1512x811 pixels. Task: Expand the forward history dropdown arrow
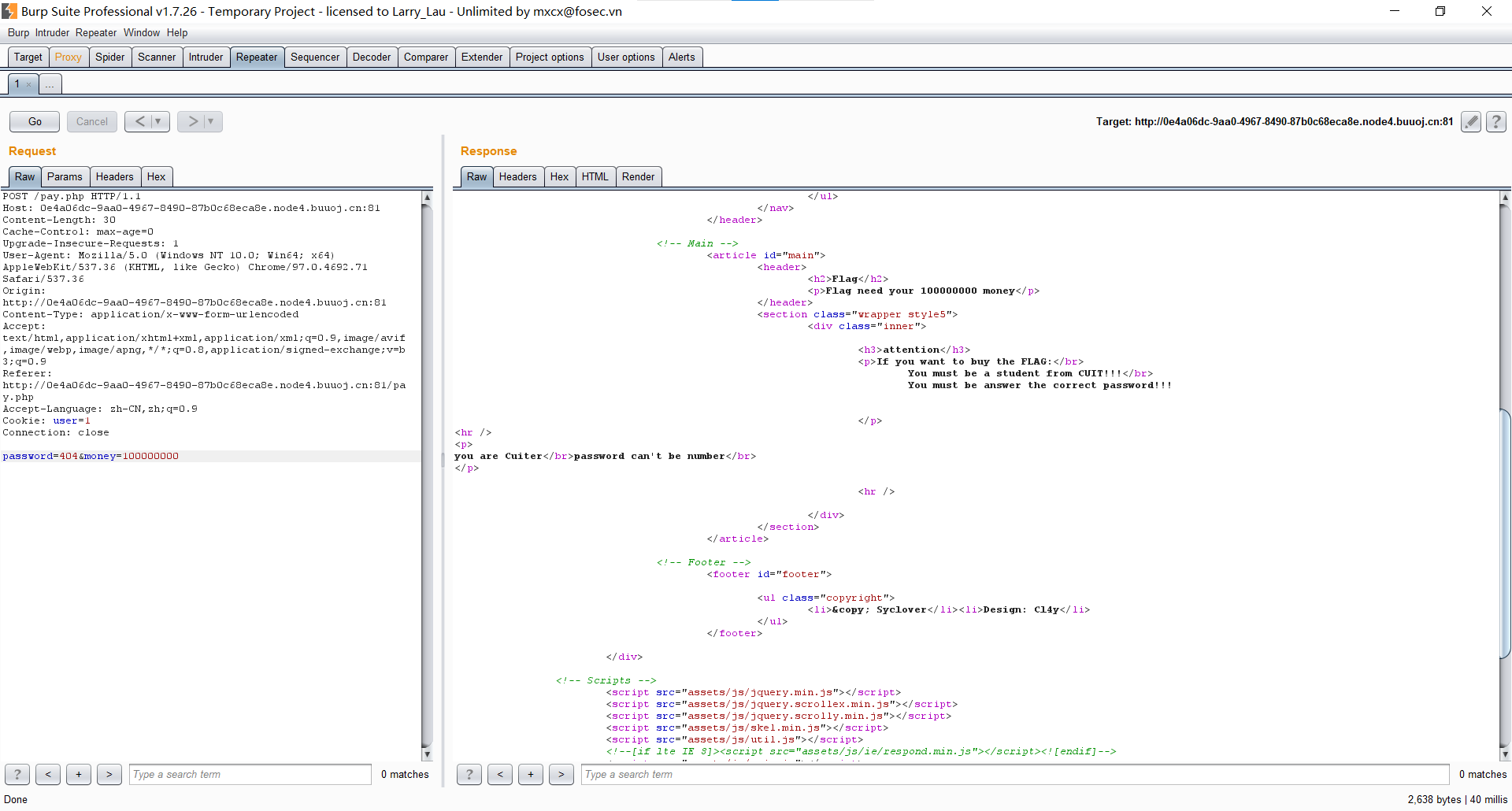point(211,121)
